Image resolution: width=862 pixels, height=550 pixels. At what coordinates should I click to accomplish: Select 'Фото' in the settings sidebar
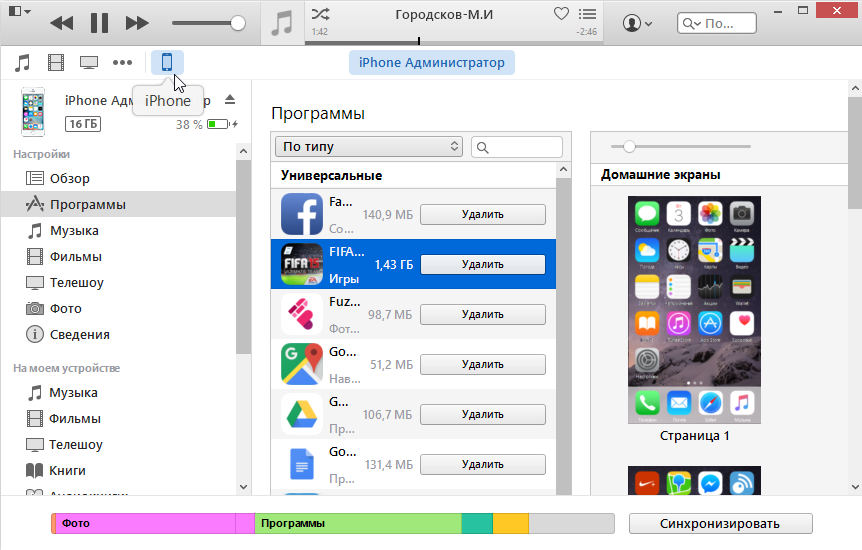coord(66,309)
